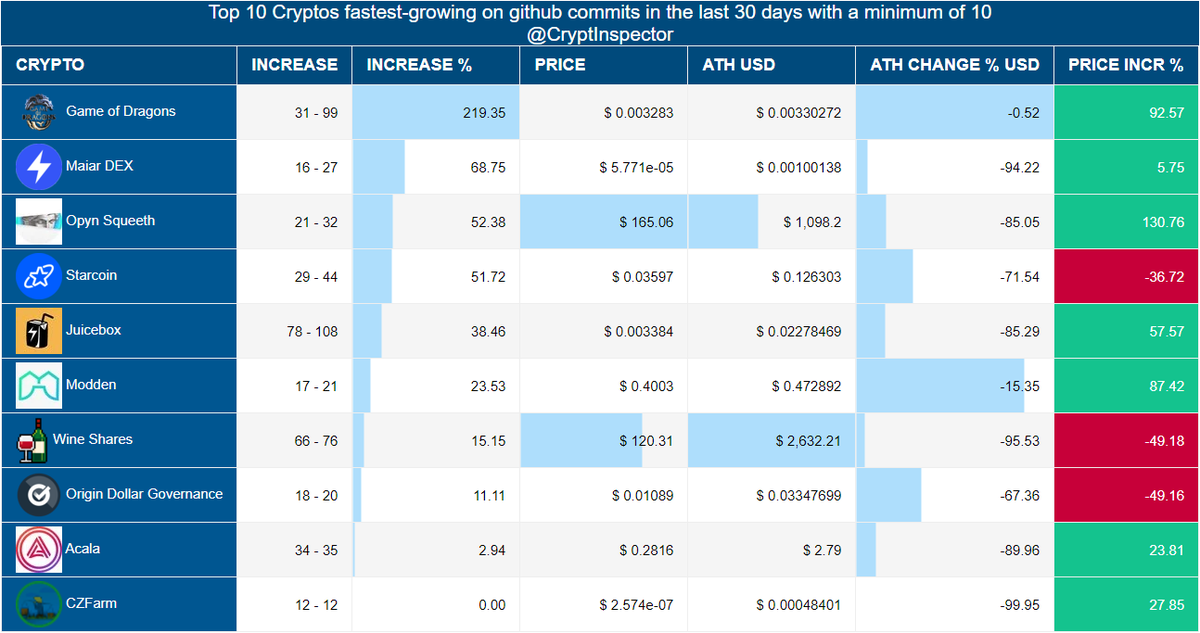
Task: Select the CRYPTO column header
Action: [x=119, y=65]
